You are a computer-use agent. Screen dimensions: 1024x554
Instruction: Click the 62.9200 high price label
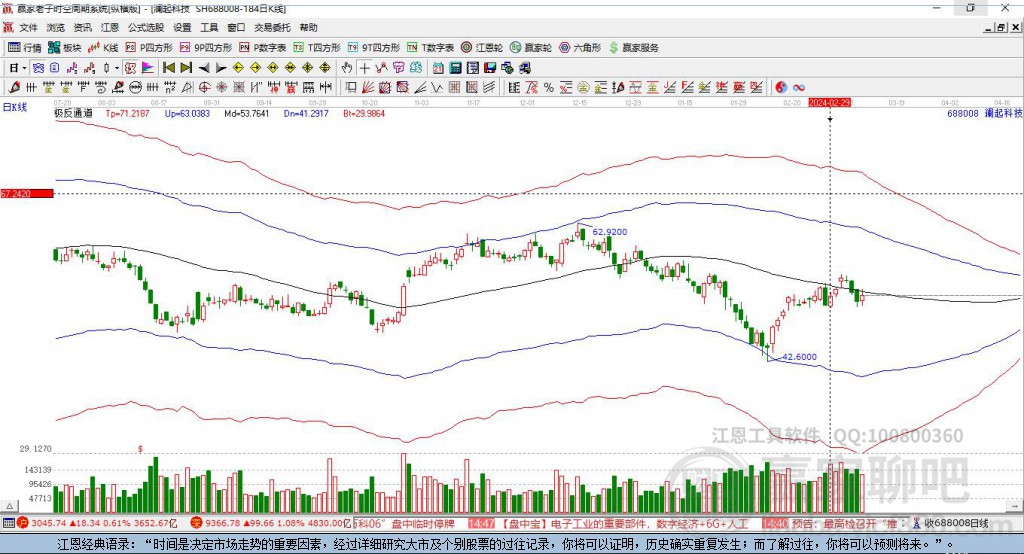(x=610, y=232)
